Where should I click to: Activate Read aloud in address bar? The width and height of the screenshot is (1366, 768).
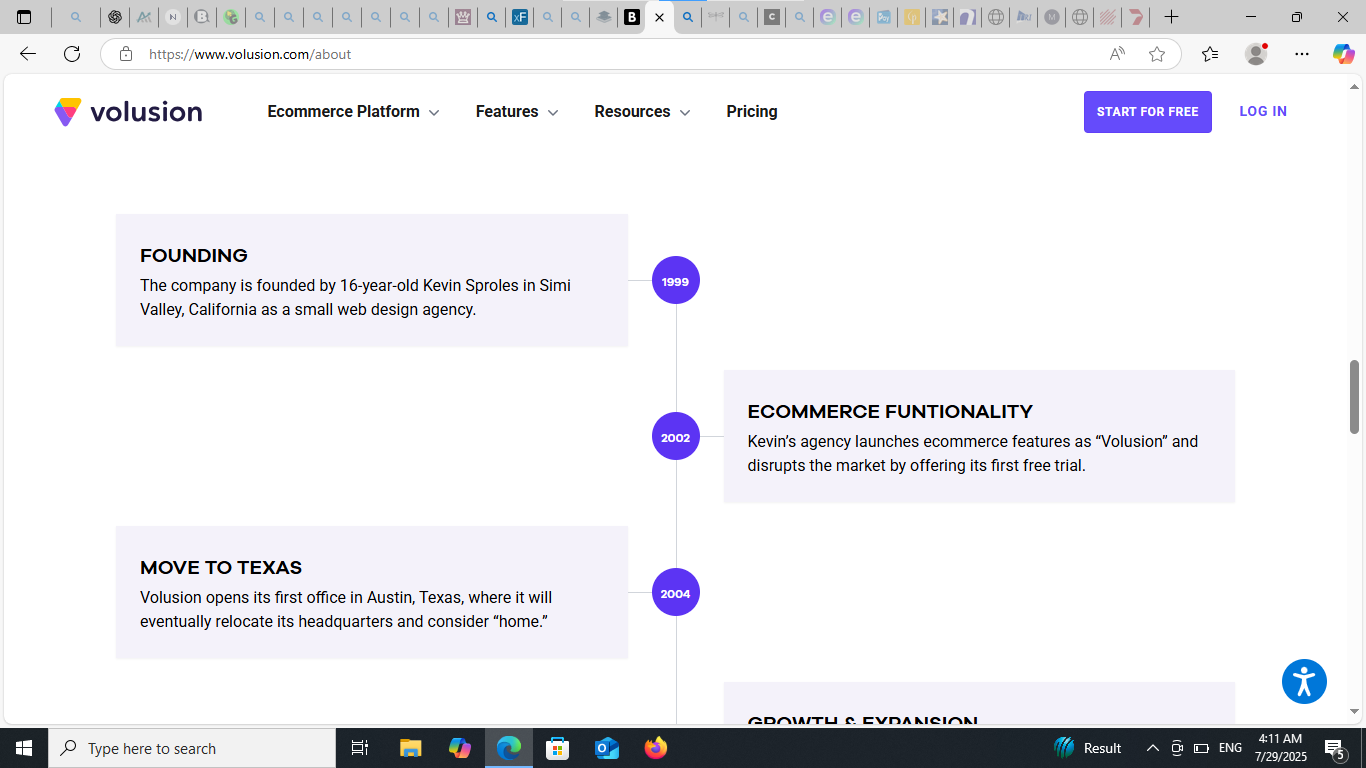coord(1117,54)
